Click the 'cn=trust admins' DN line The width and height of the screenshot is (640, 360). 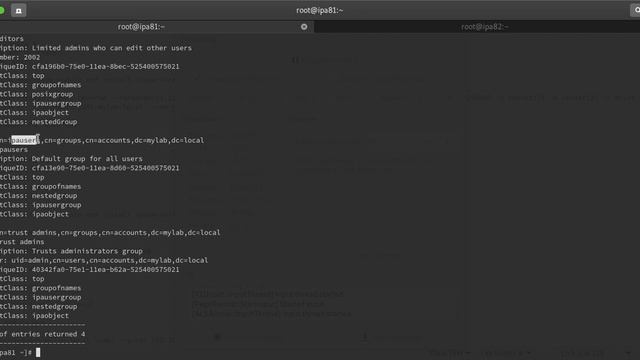pos(110,232)
